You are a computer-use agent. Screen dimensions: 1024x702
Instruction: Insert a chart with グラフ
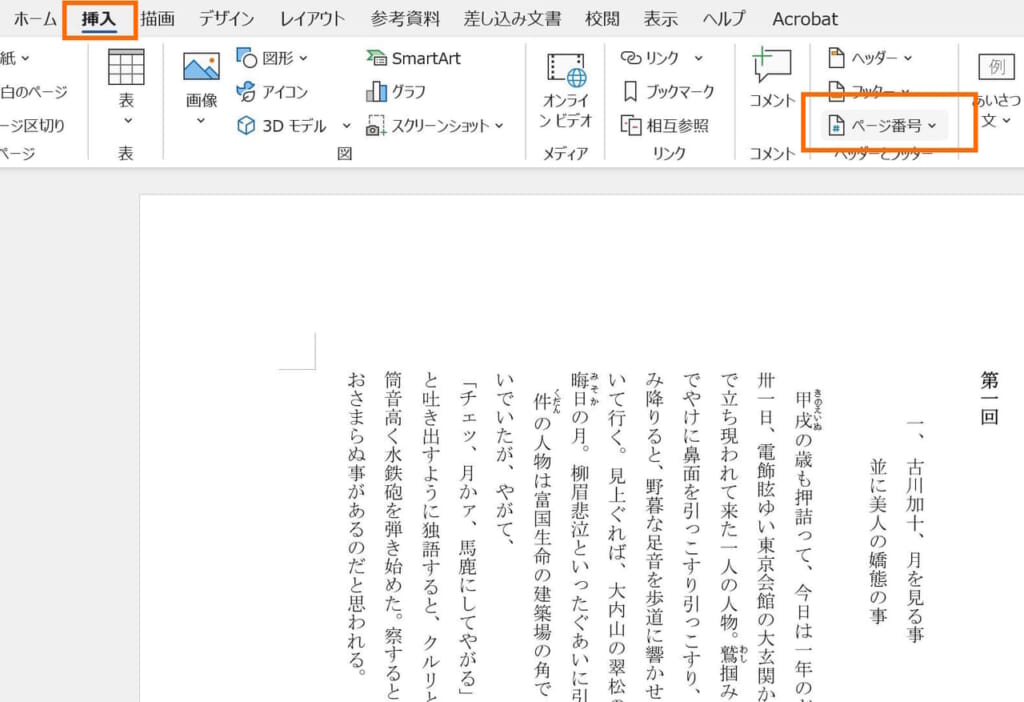pos(396,92)
